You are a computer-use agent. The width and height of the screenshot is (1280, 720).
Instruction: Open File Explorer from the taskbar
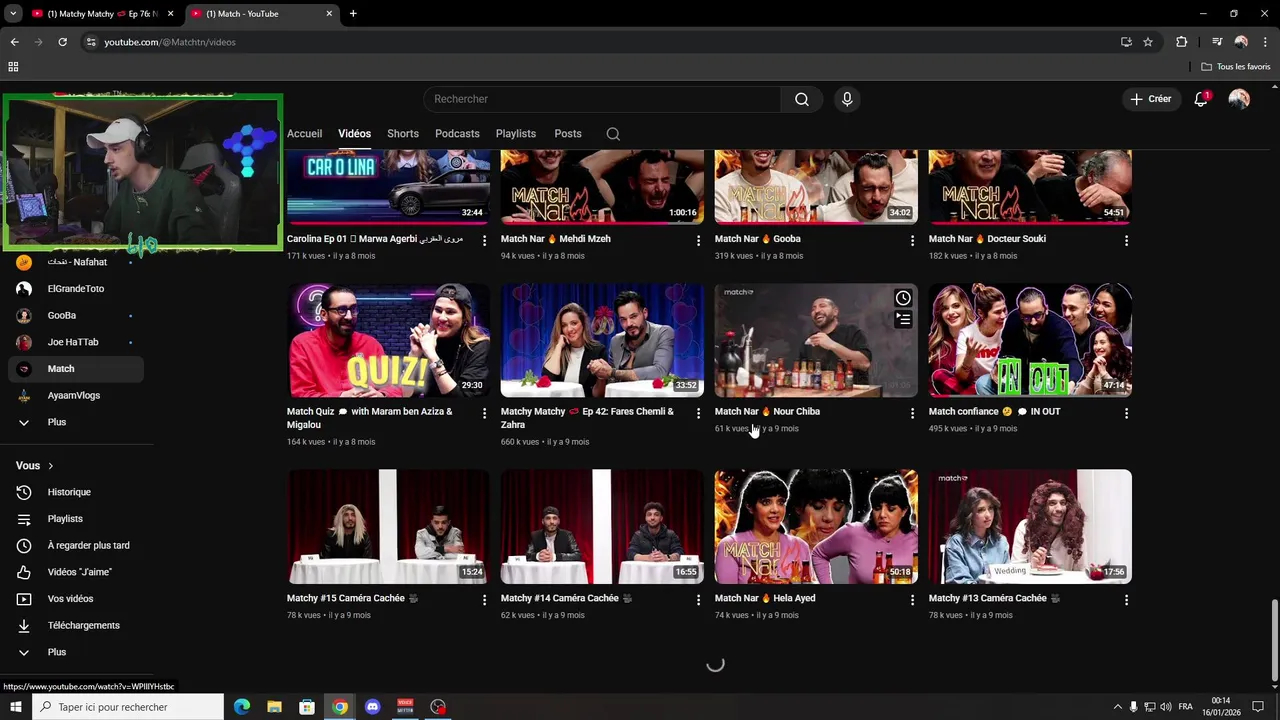tap(274, 707)
